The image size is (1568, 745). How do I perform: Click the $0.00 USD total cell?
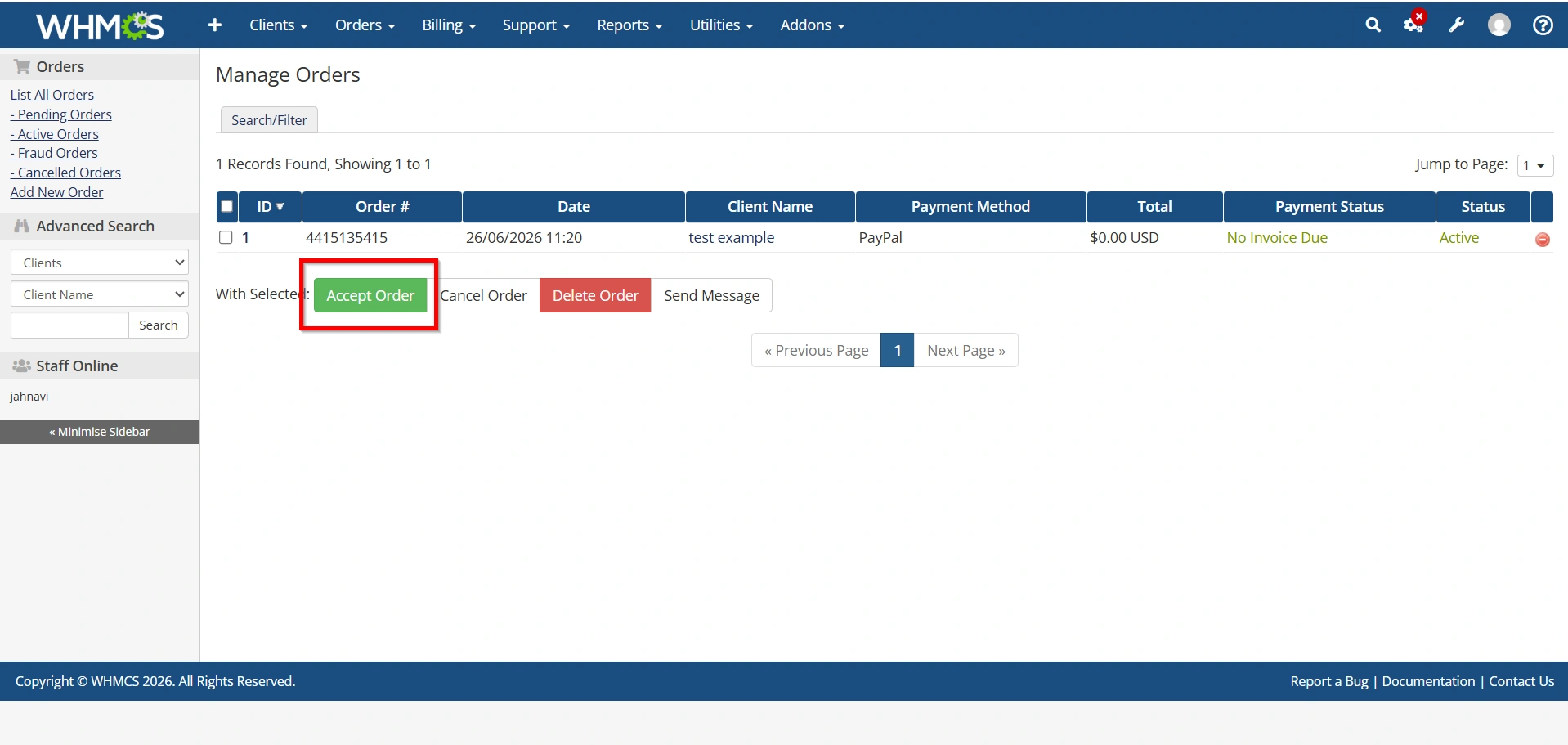tap(1124, 238)
